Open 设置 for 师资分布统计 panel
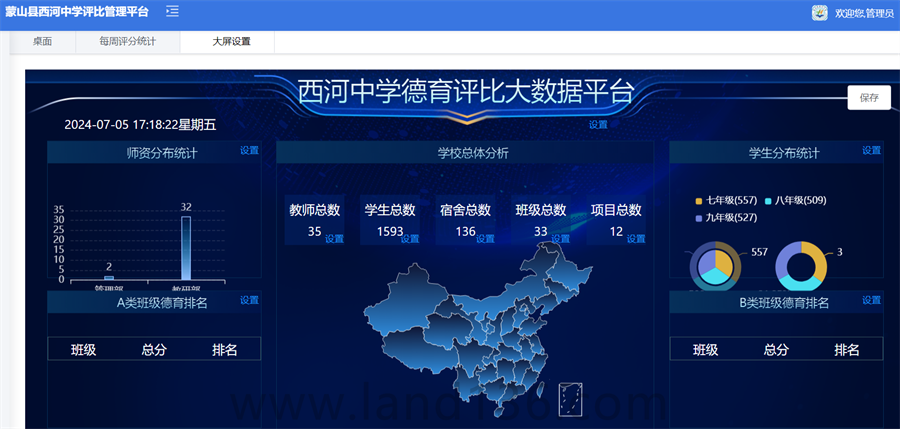 (249, 151)
